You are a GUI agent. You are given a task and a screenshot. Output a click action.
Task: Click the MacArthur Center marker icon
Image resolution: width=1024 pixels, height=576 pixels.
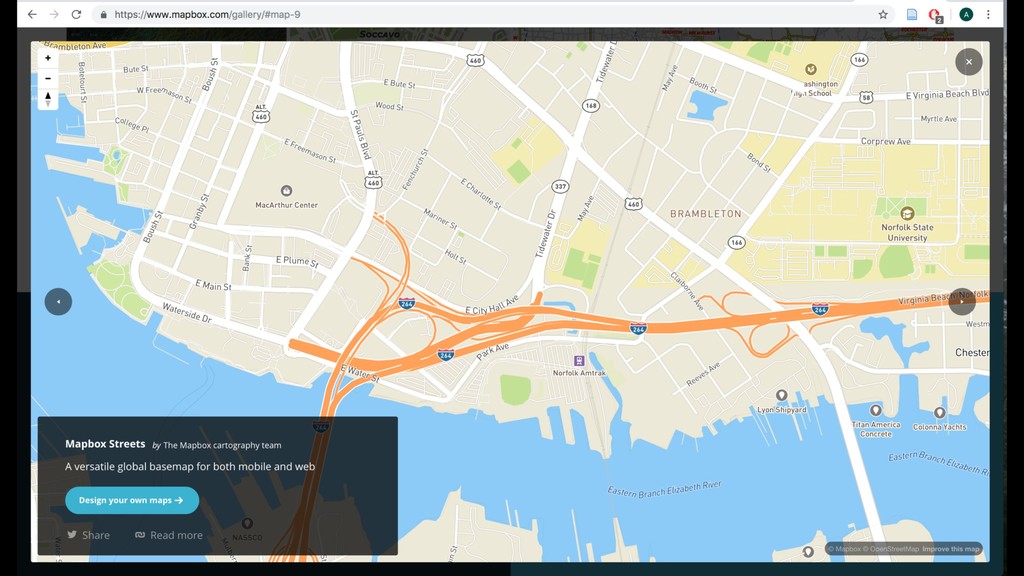(286, 191)
